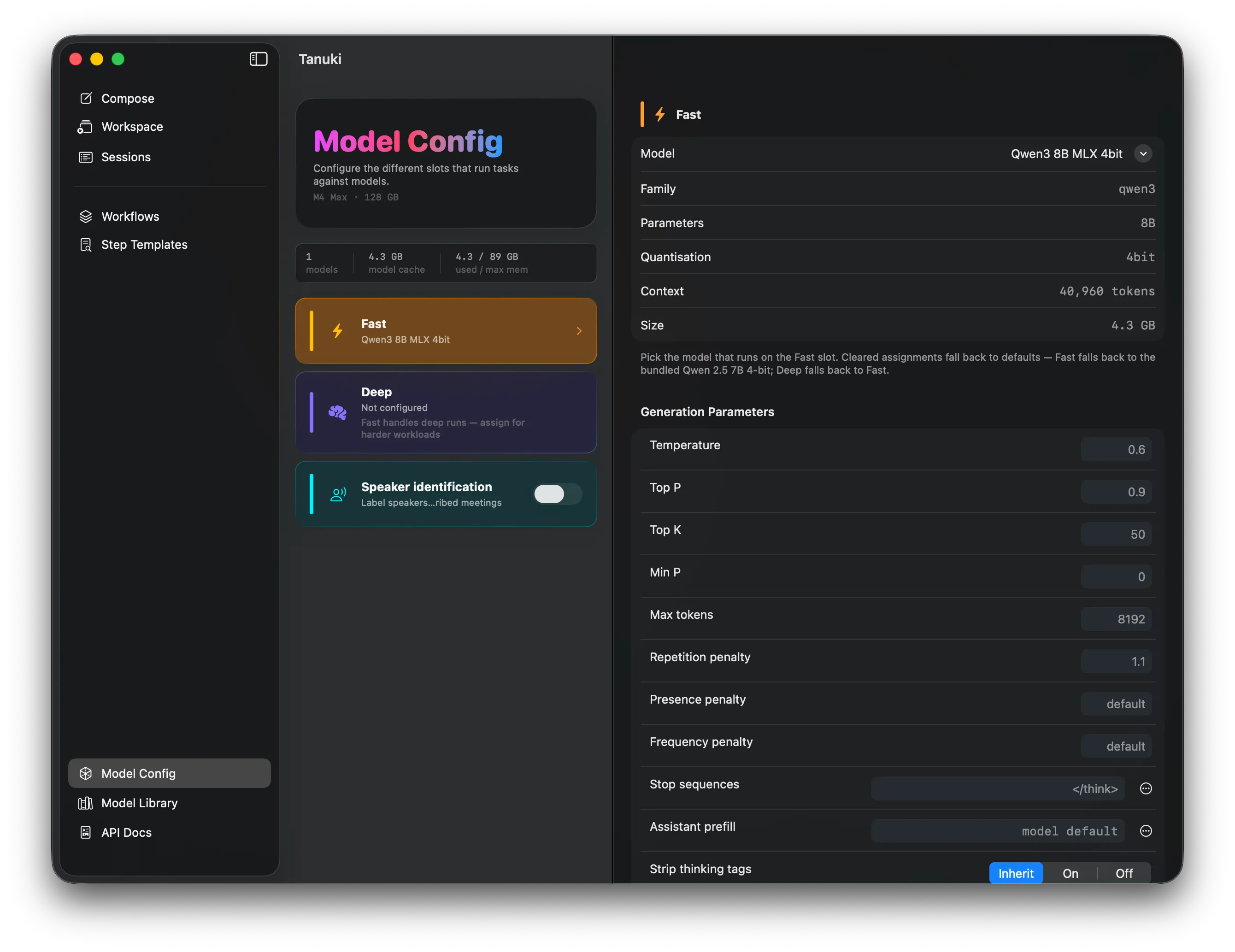Click the '8B' parameters value

coord(1147,223)
